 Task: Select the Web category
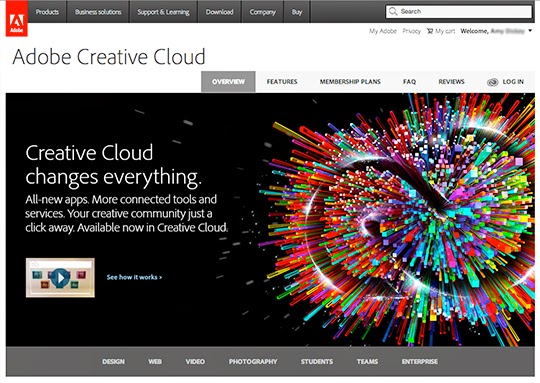coord(155,362)
